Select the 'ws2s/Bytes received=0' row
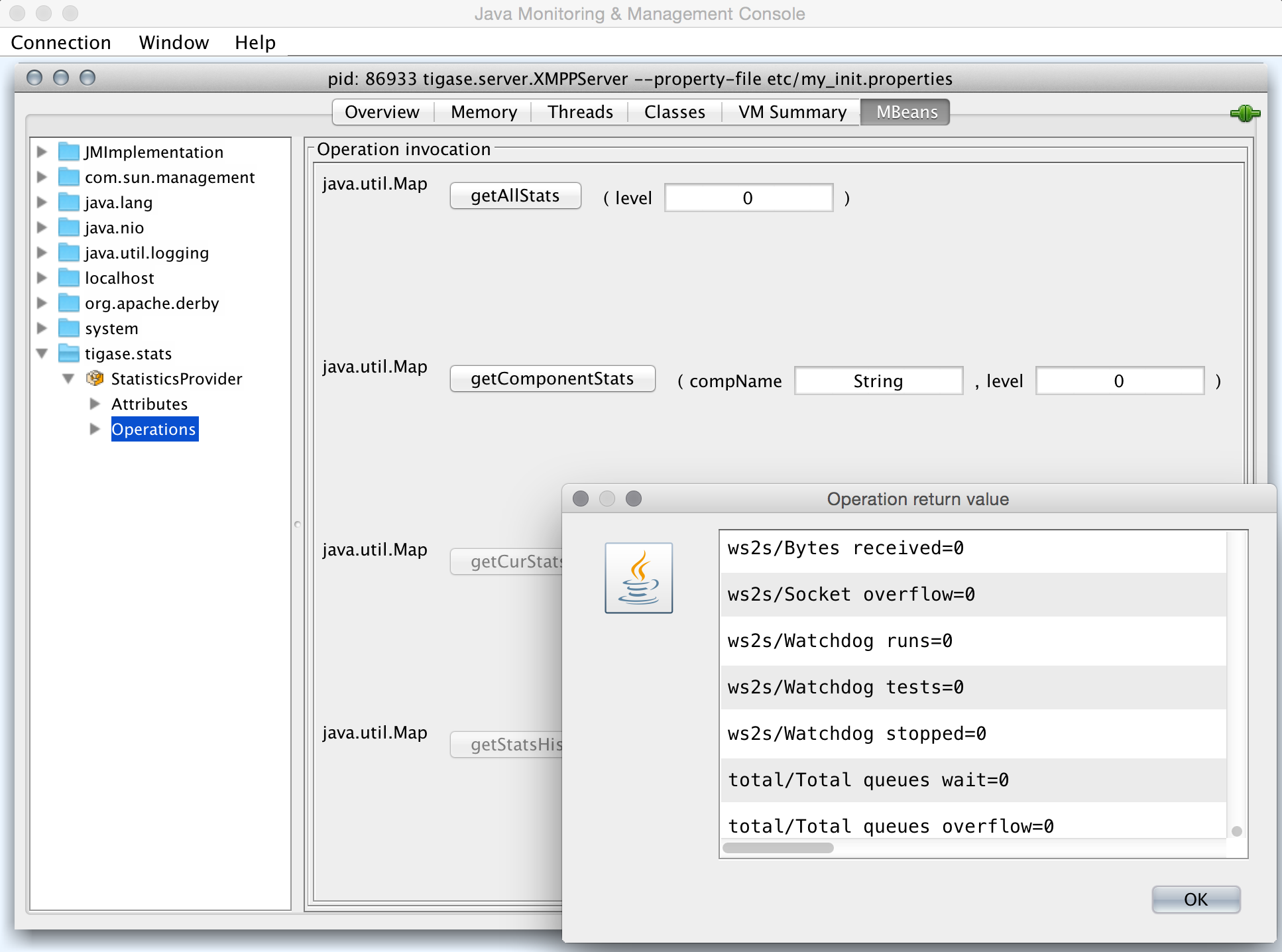The image size is (1282, 952). [x=973, y=548]
